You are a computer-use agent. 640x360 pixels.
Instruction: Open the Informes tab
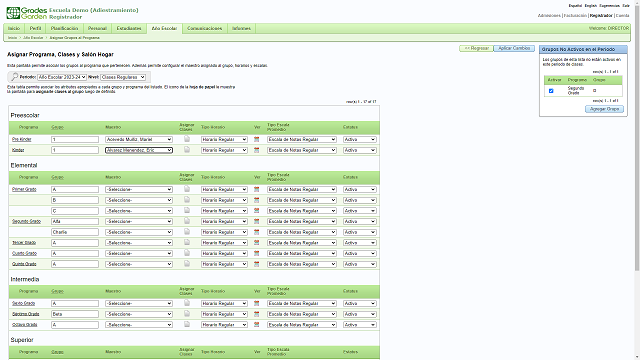pyautogui.click(x=241, y=28)
